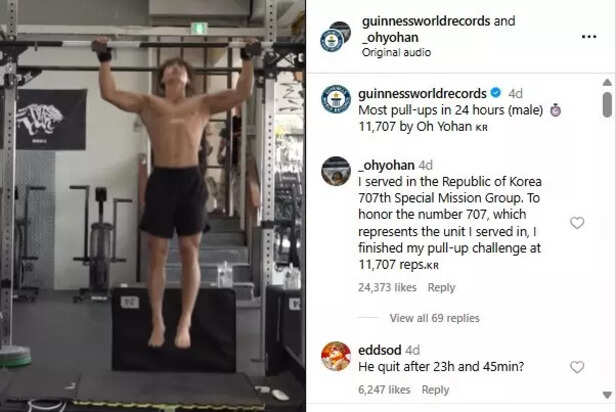View the 6,247 likes on eddsod comment

pyautogui.click(x=384, y=390)
